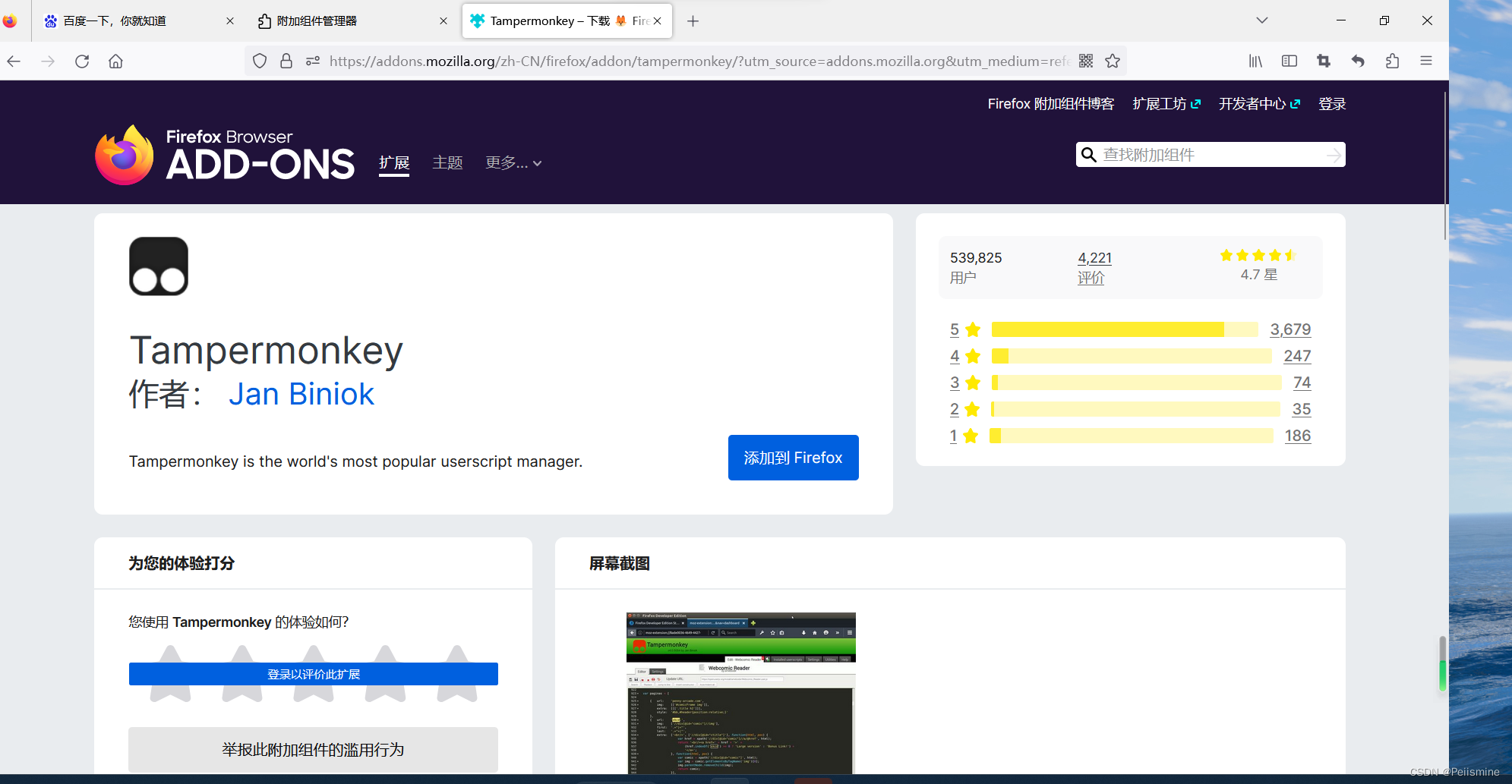Image resolution: width=1512 pixels, height=784 pixels.
Task: Close the Tampermonkey tab
Action: point(658,21)
